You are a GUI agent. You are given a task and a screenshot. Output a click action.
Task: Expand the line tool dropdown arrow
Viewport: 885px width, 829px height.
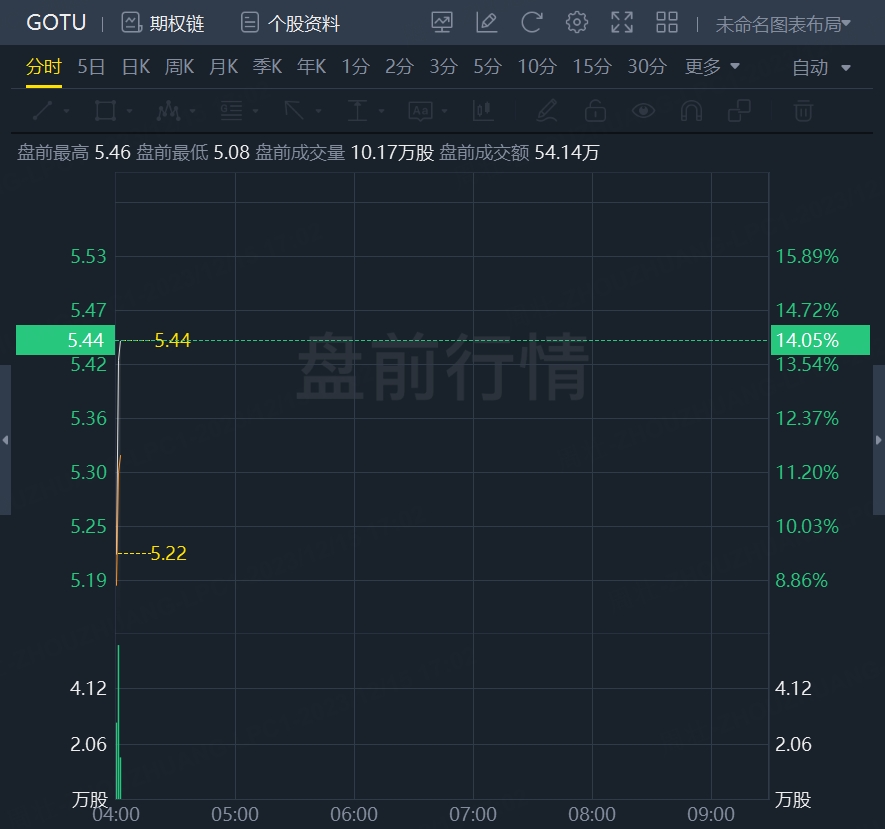point(67,111)
